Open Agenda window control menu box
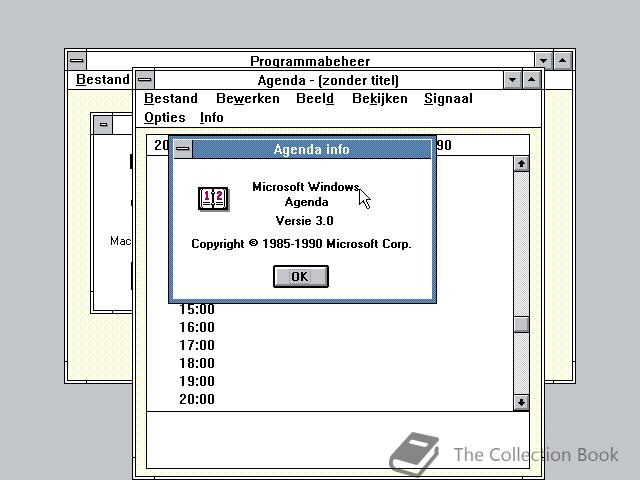This screenshot has height=480, width=640. coord(144,80)
